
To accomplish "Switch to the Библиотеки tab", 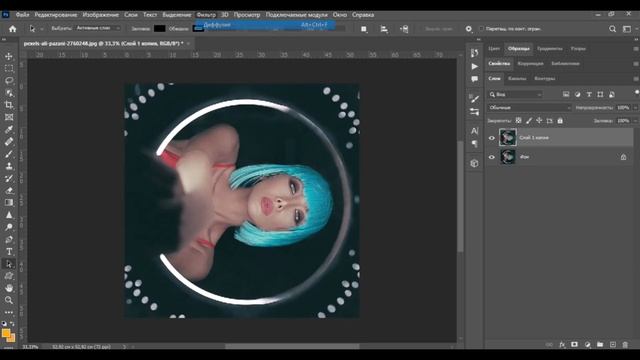I will (565, 64).
